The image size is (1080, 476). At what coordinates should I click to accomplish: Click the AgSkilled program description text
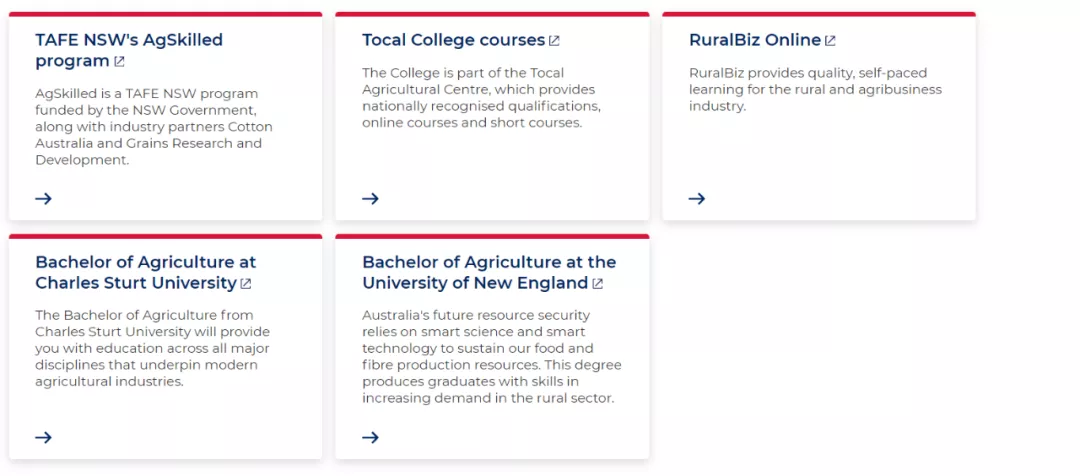[153, 127]
